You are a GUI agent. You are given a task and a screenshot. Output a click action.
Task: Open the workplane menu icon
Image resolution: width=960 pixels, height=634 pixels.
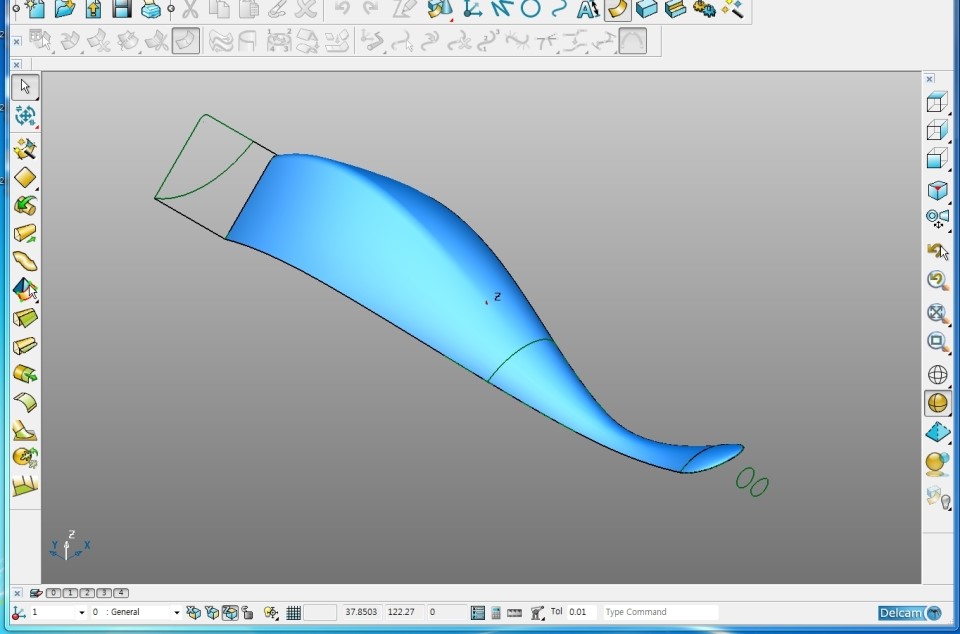point(472,9)
